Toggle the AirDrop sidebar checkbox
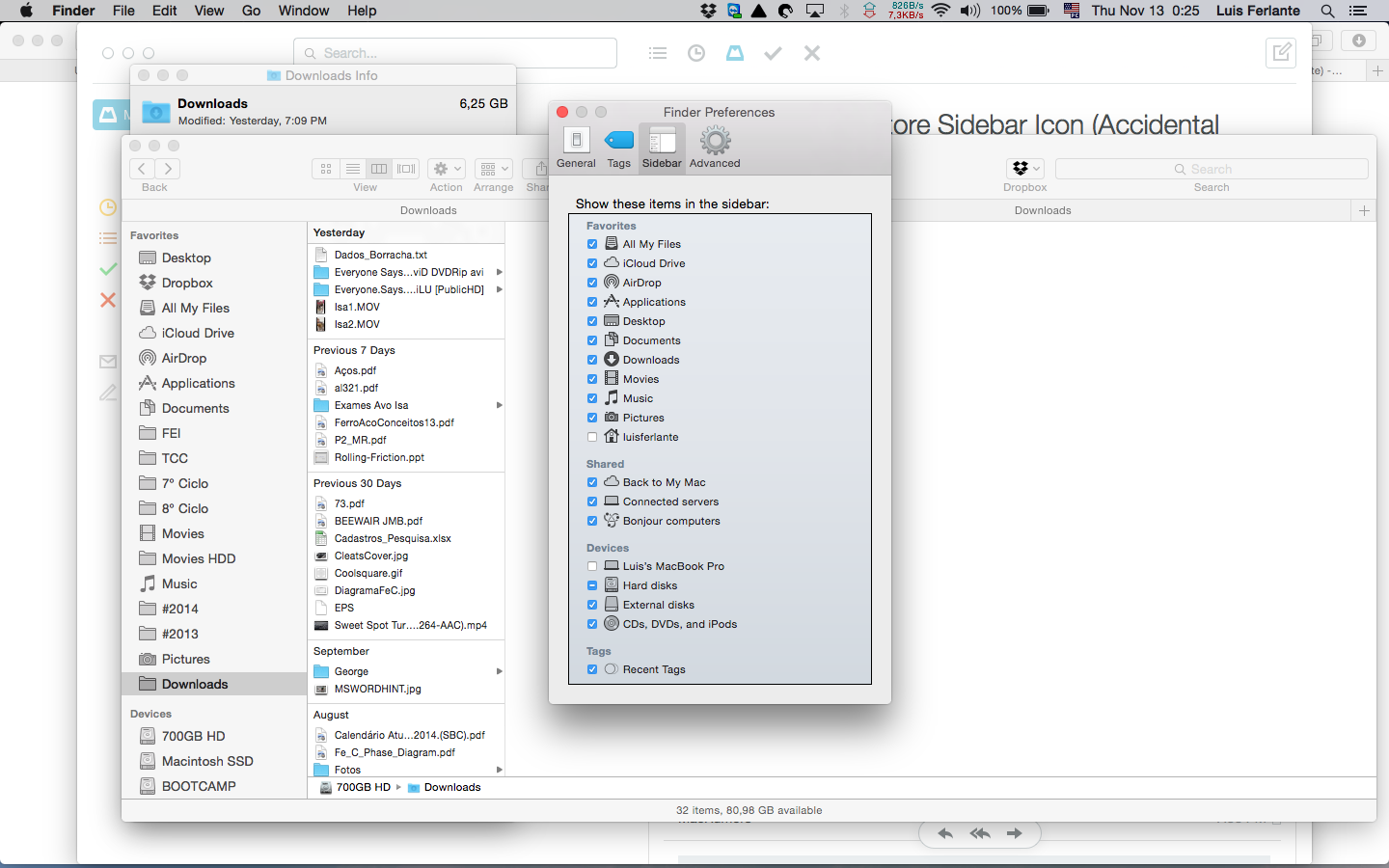The image size is (1389, 868). coord(592,283)
